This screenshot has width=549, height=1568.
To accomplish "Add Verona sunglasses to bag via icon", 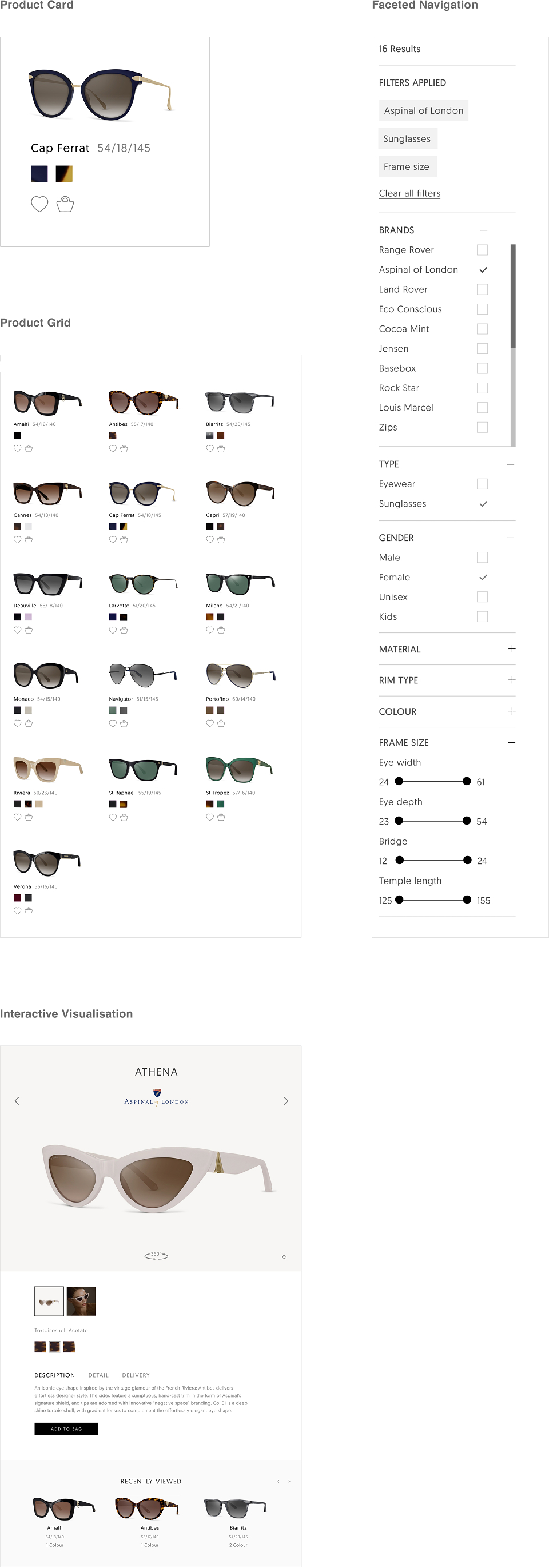I will coord(29,910).
